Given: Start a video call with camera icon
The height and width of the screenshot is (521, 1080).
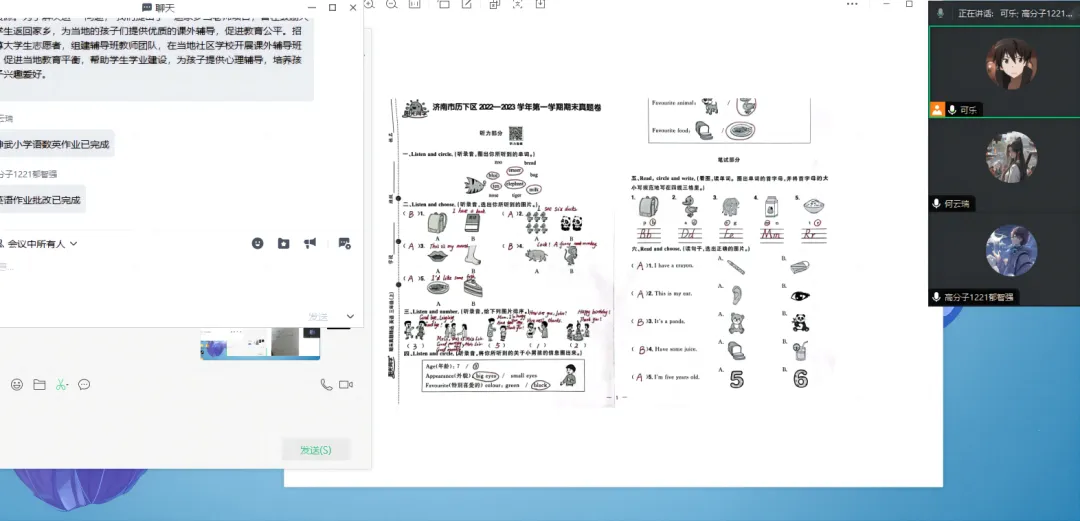Looking at the screenshot, I should (346, 385).
